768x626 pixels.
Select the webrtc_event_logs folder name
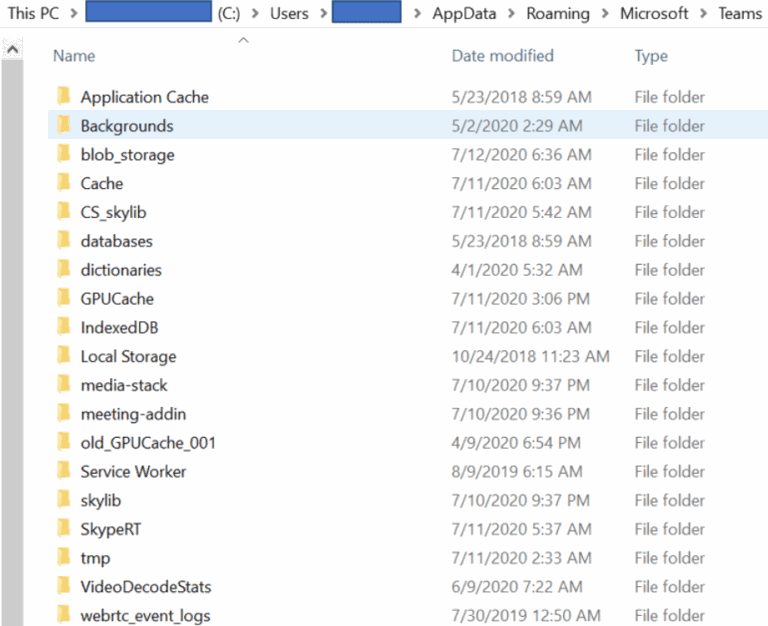(145, 616)
